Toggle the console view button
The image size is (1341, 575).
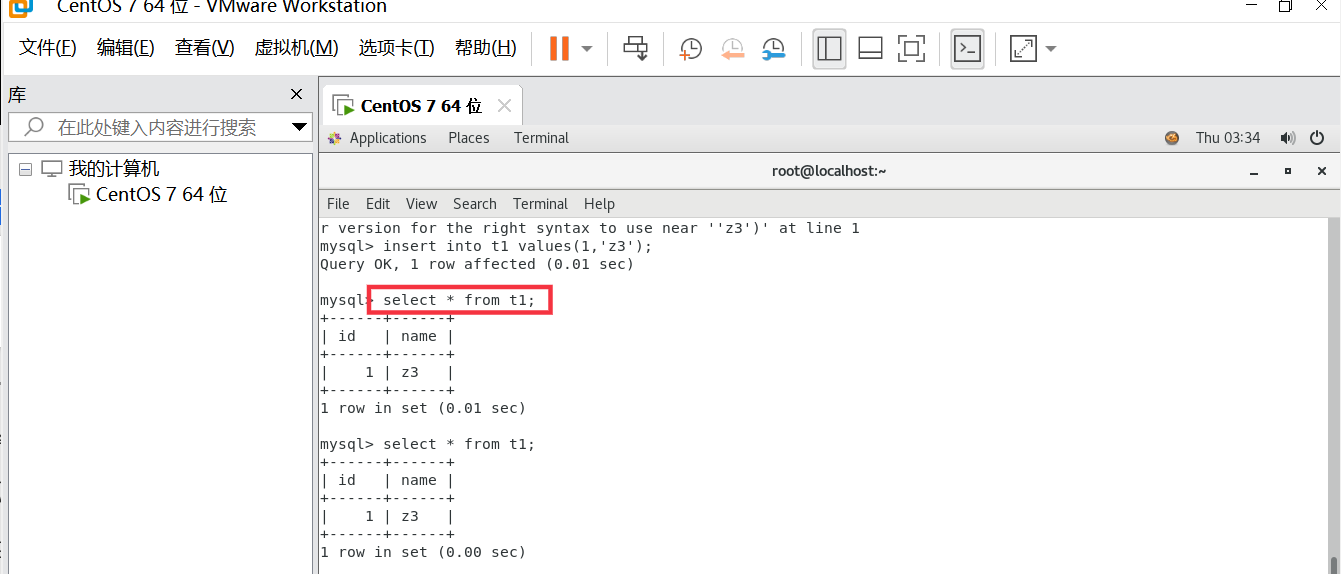[967, 48]
